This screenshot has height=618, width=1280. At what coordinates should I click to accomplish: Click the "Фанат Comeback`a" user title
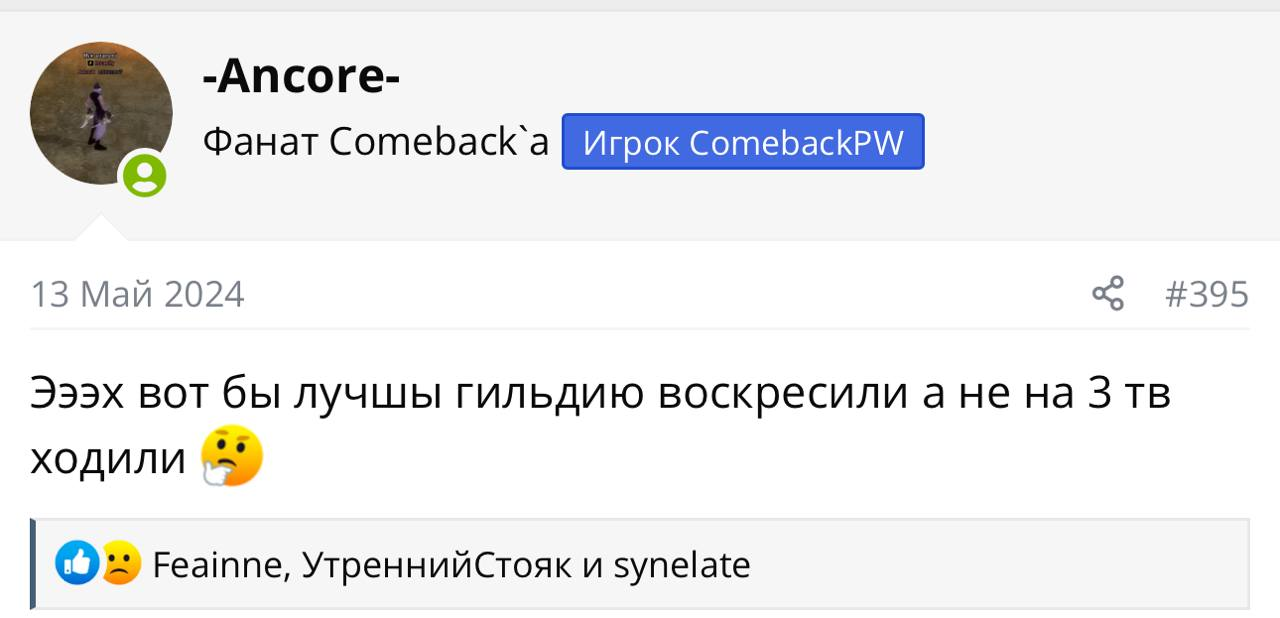[x=375, y=142]
